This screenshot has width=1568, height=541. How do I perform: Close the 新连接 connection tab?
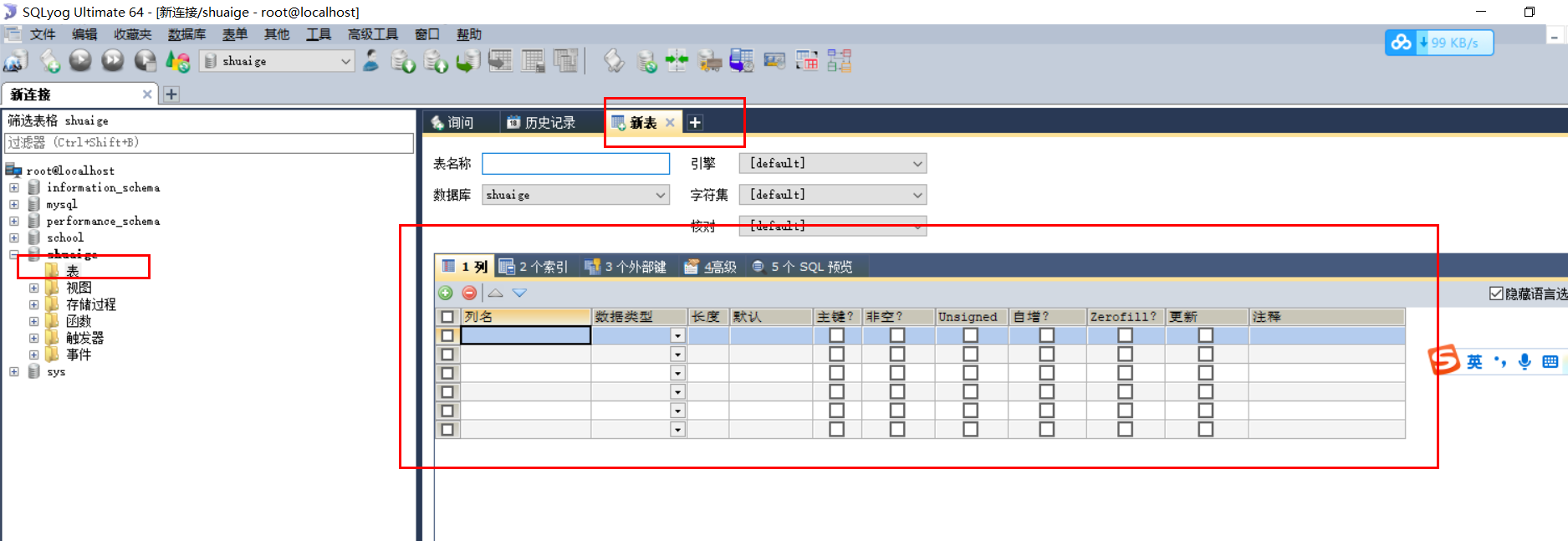pos(147,94)
